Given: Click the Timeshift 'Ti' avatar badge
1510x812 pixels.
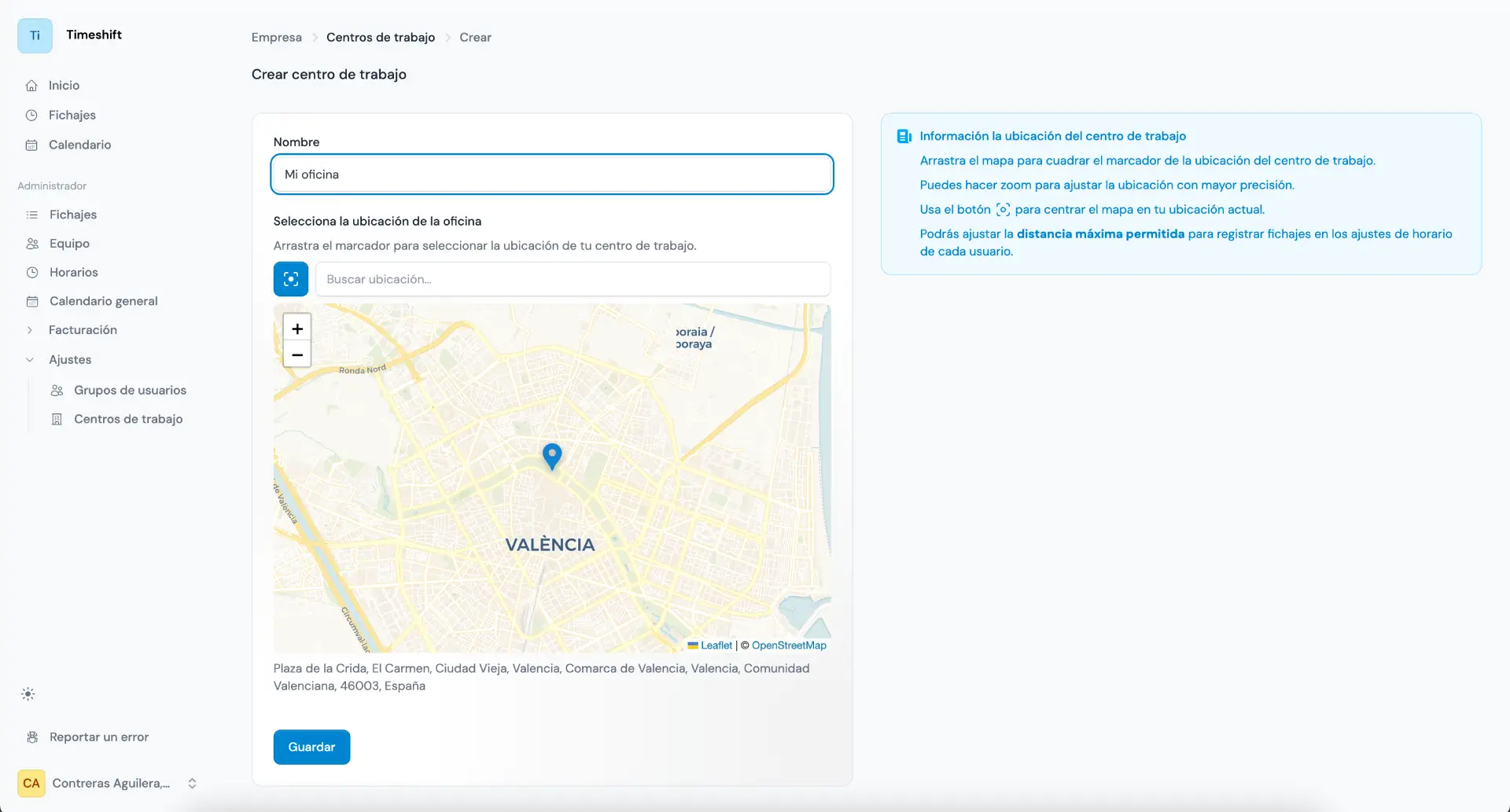Looking at the screenshot, I should coord(34,35).
